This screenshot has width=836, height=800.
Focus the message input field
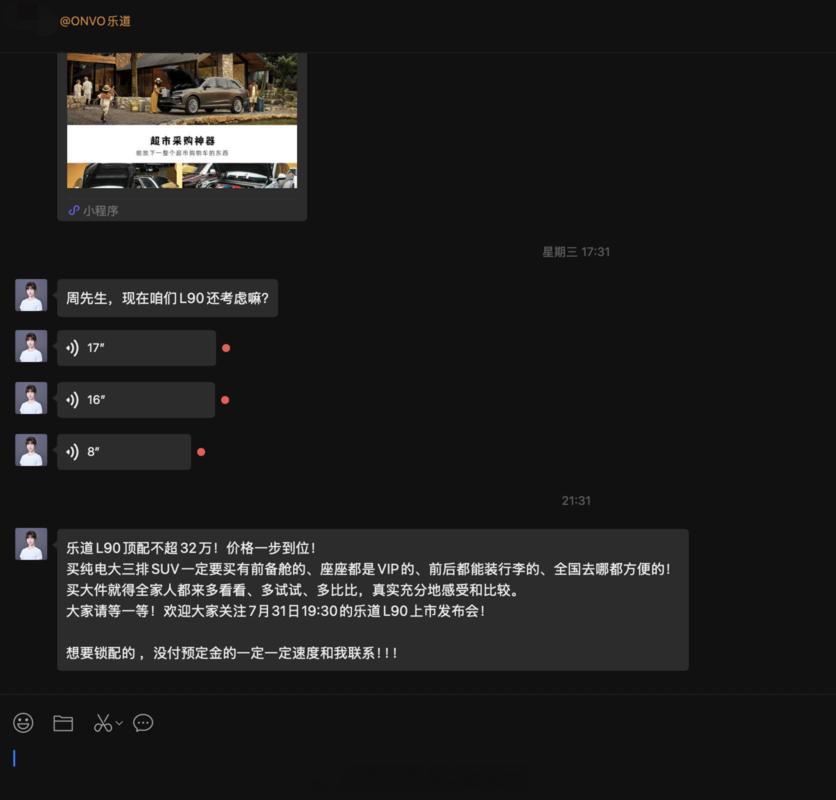coord(418,768)
